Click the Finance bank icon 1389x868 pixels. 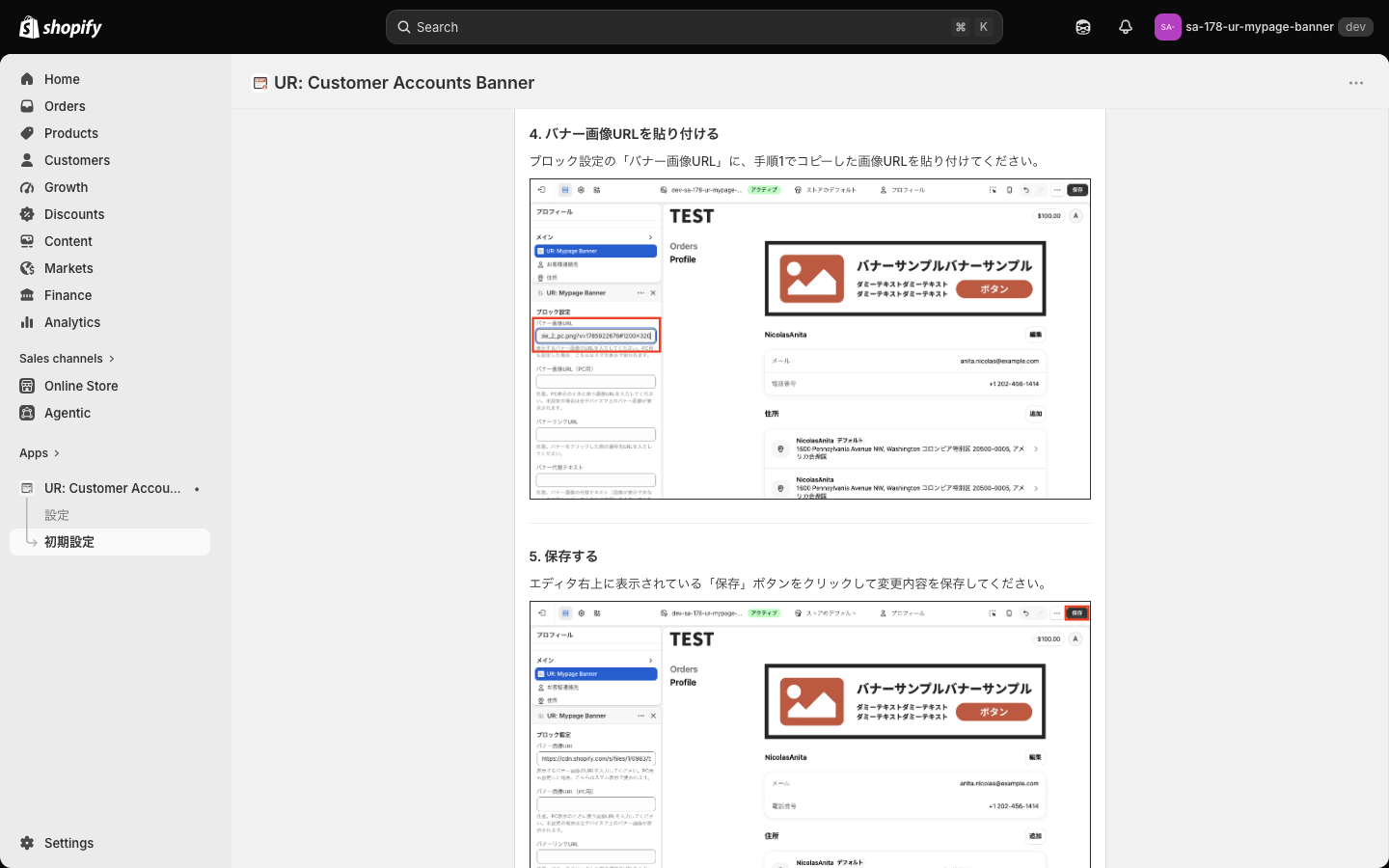click(27, 295)
